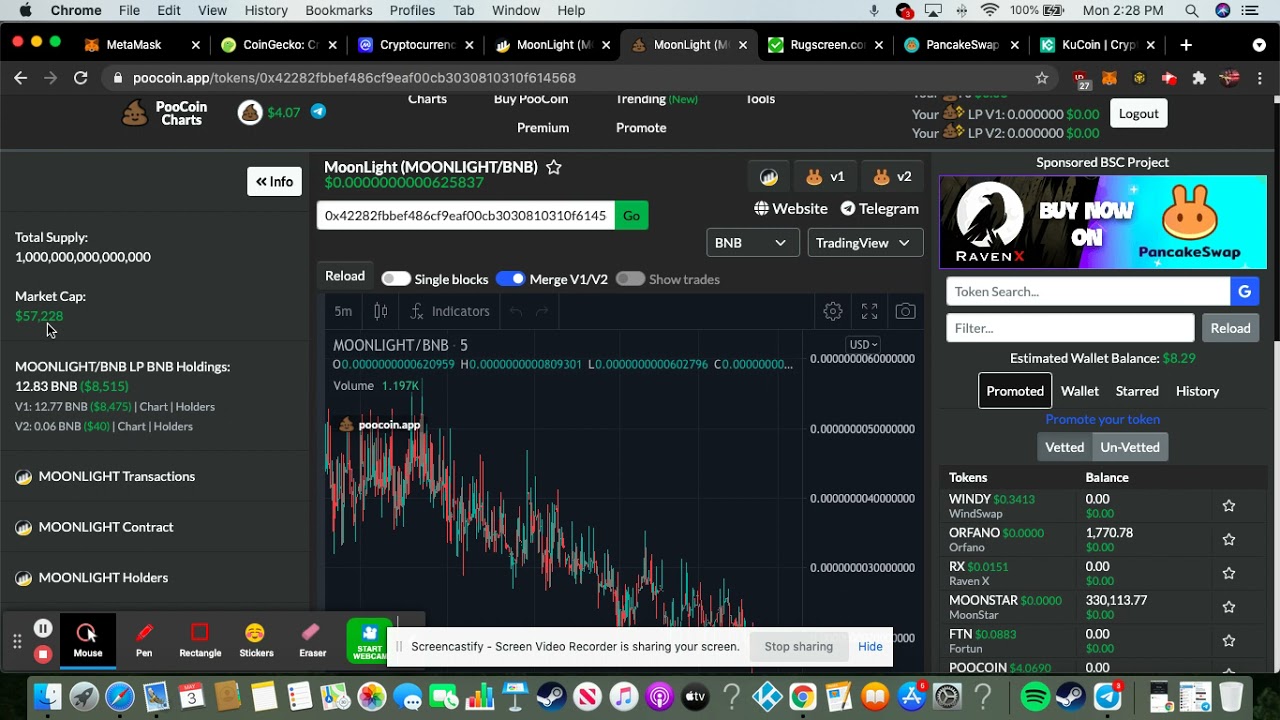This screenshot has width=1280, height=720.
Task: Open Chrome Bookmarks menu
Action: (x=339, y=10)
